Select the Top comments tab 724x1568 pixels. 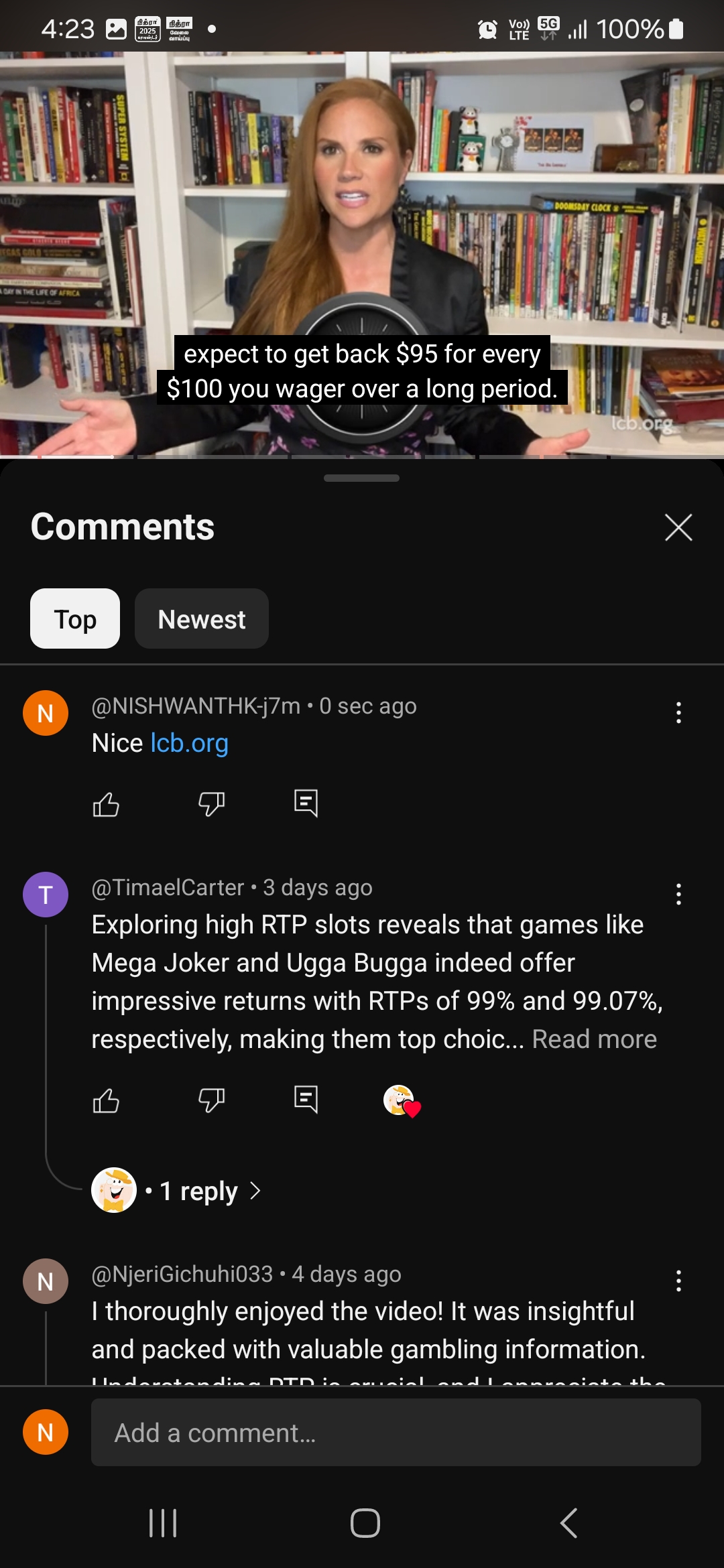pos(75,618)
